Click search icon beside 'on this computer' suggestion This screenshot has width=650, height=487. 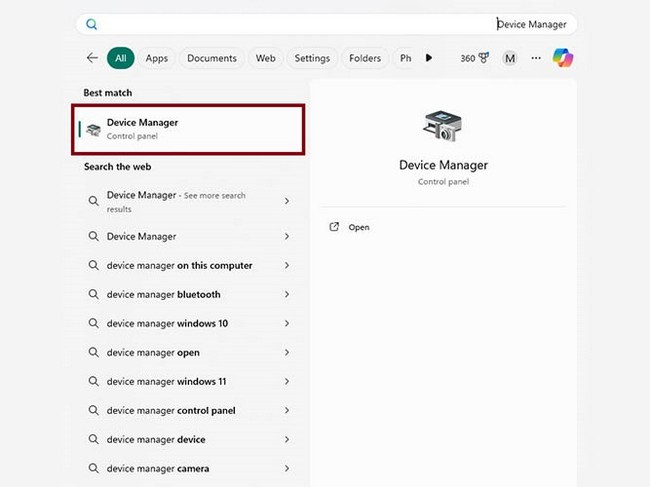(x=94, y=265)
